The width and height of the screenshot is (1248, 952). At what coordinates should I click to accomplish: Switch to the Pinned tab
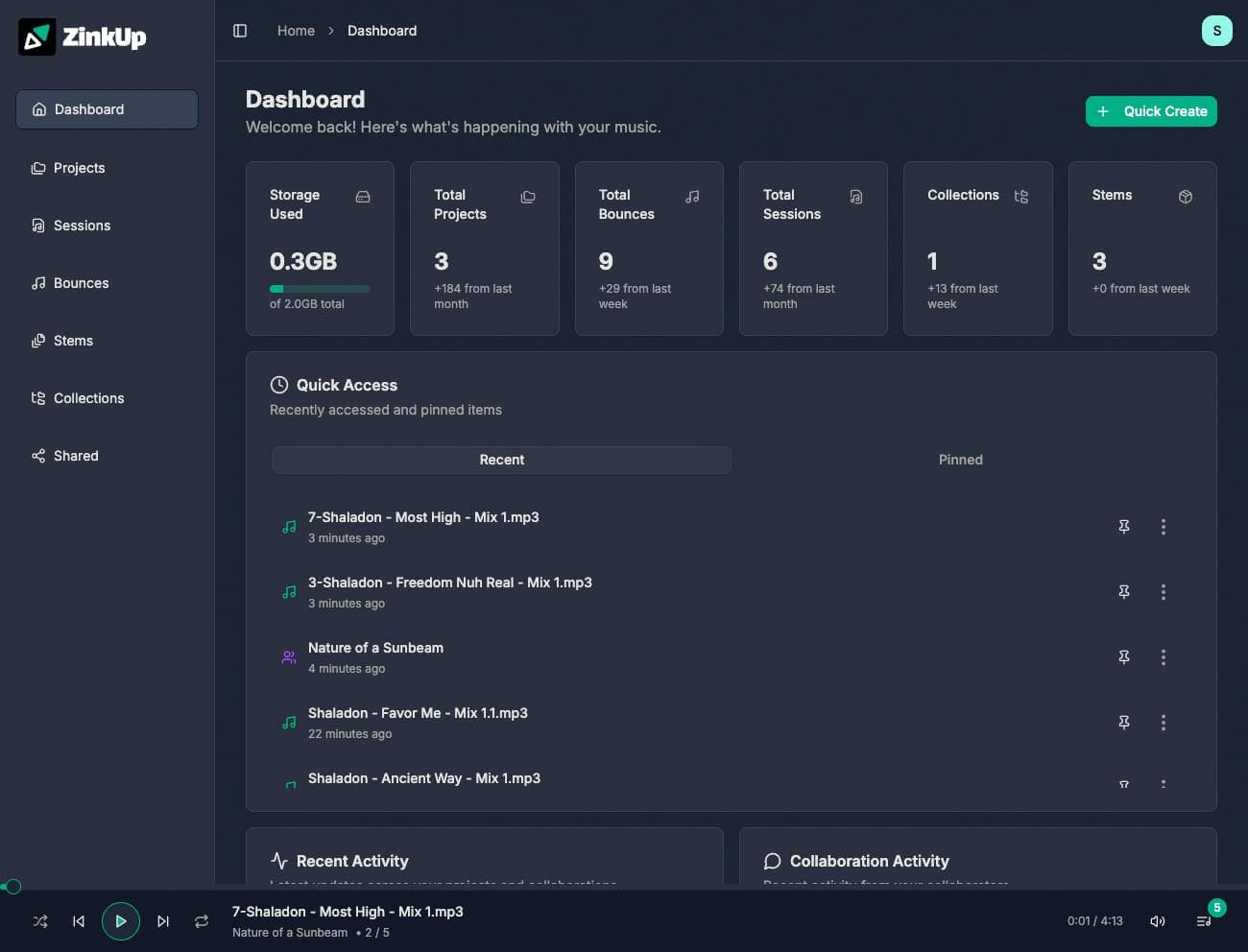click(x=961, y=460)
